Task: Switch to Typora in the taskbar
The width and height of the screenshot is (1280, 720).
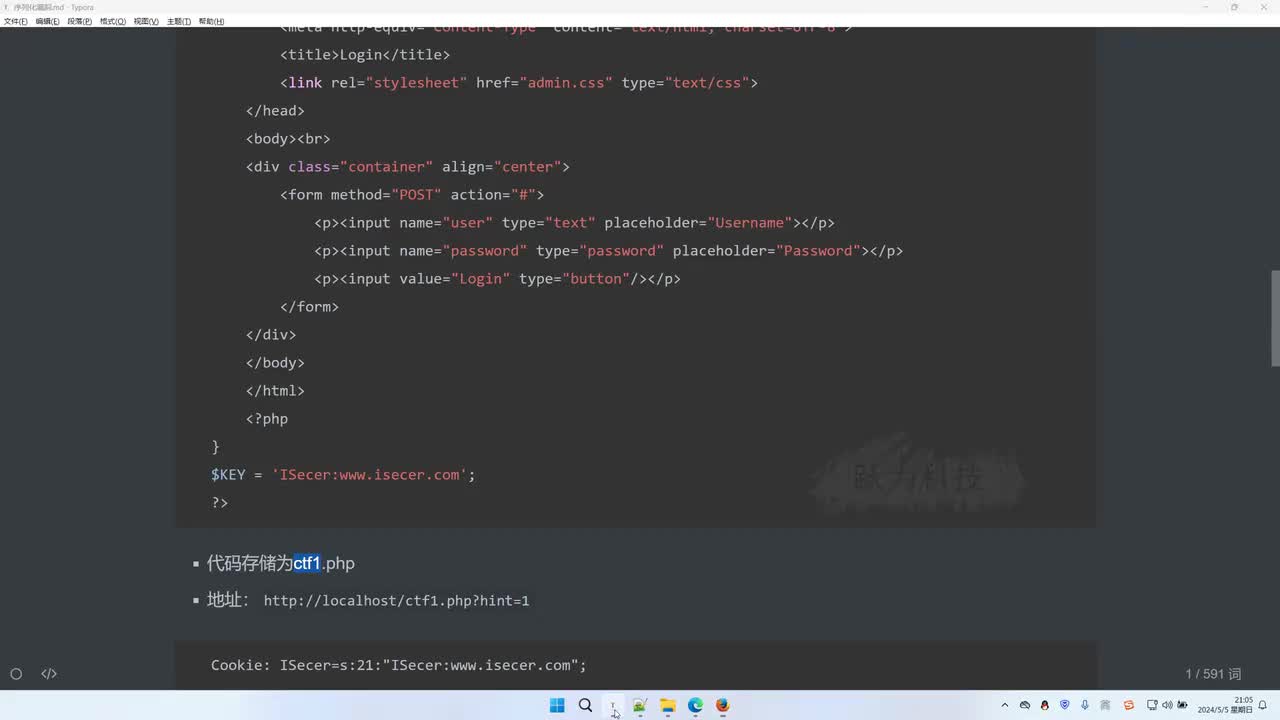Action: [x=613, y=705]
